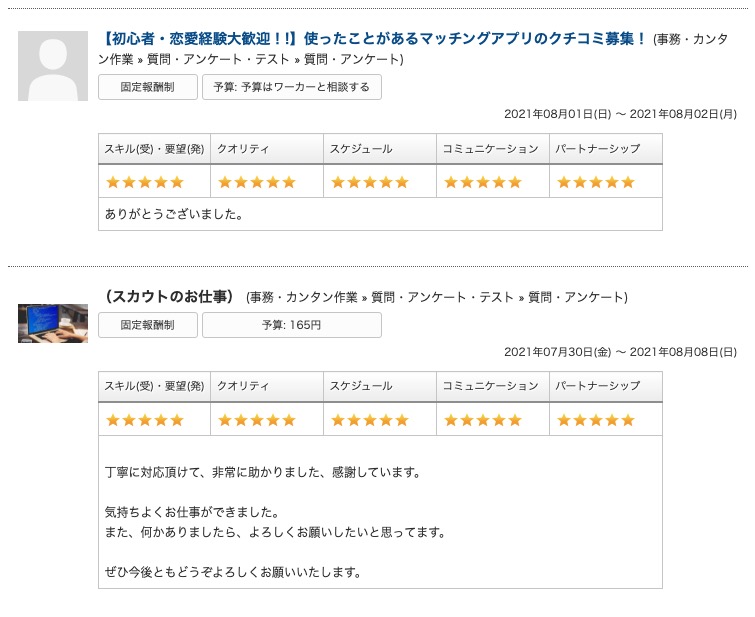Click first review's クオリティ star rating
The width and height of the screenshot is (755, 617).
(257, 182)
